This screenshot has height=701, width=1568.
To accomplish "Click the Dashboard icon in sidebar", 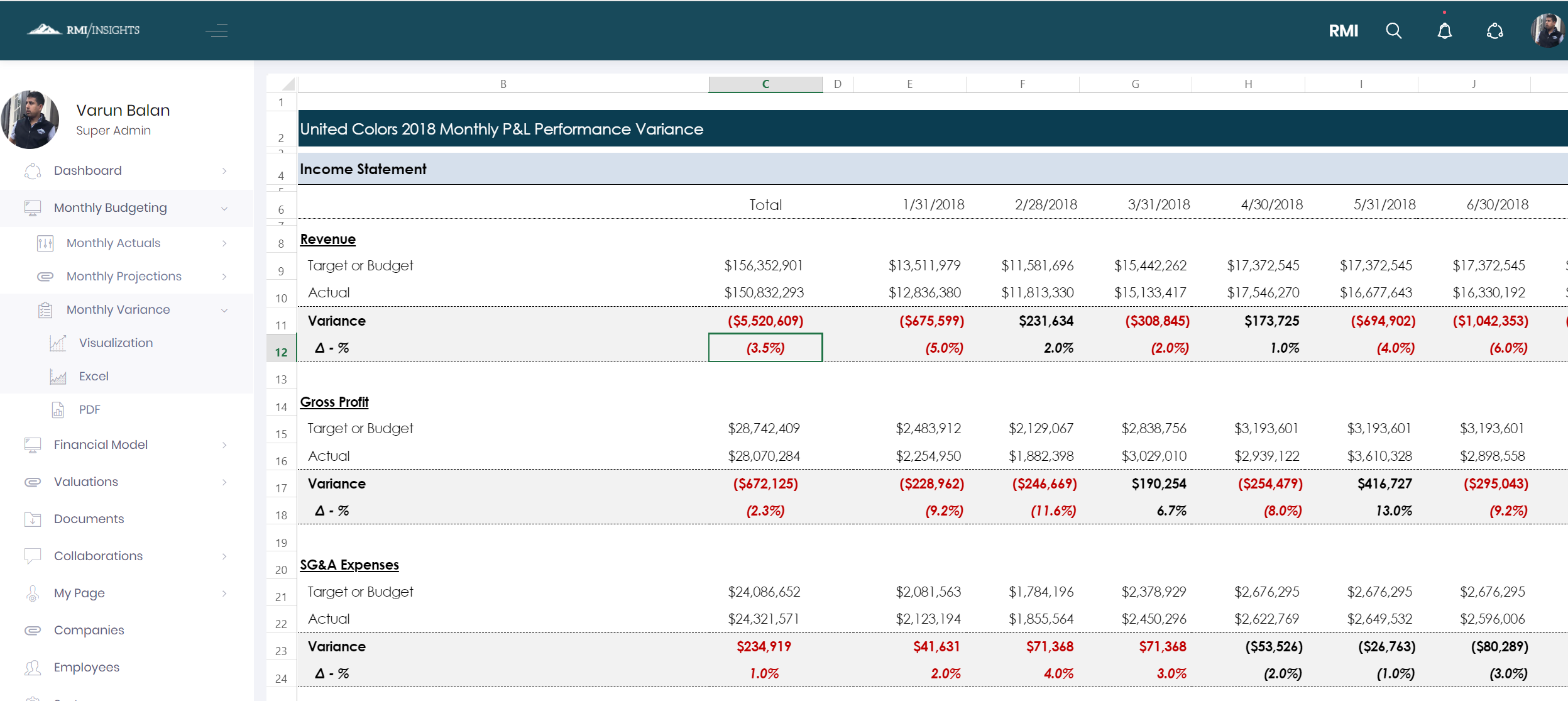I will 33,170.
